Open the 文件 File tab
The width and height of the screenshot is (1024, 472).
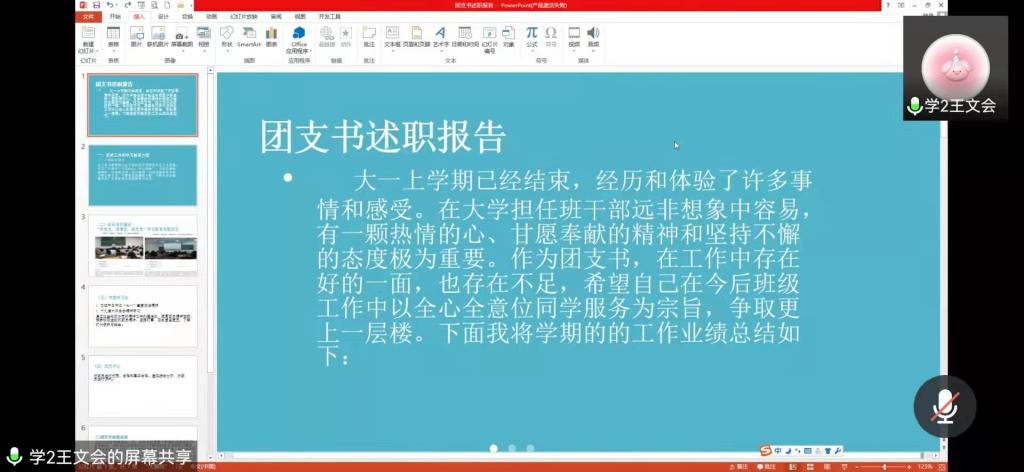tap(89, 16)
